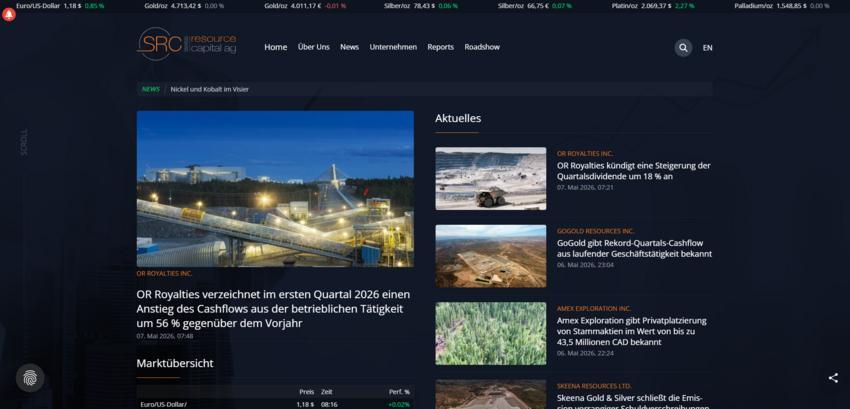
Task: Click the red notification bell icon
Action: [x=9, y=14]
